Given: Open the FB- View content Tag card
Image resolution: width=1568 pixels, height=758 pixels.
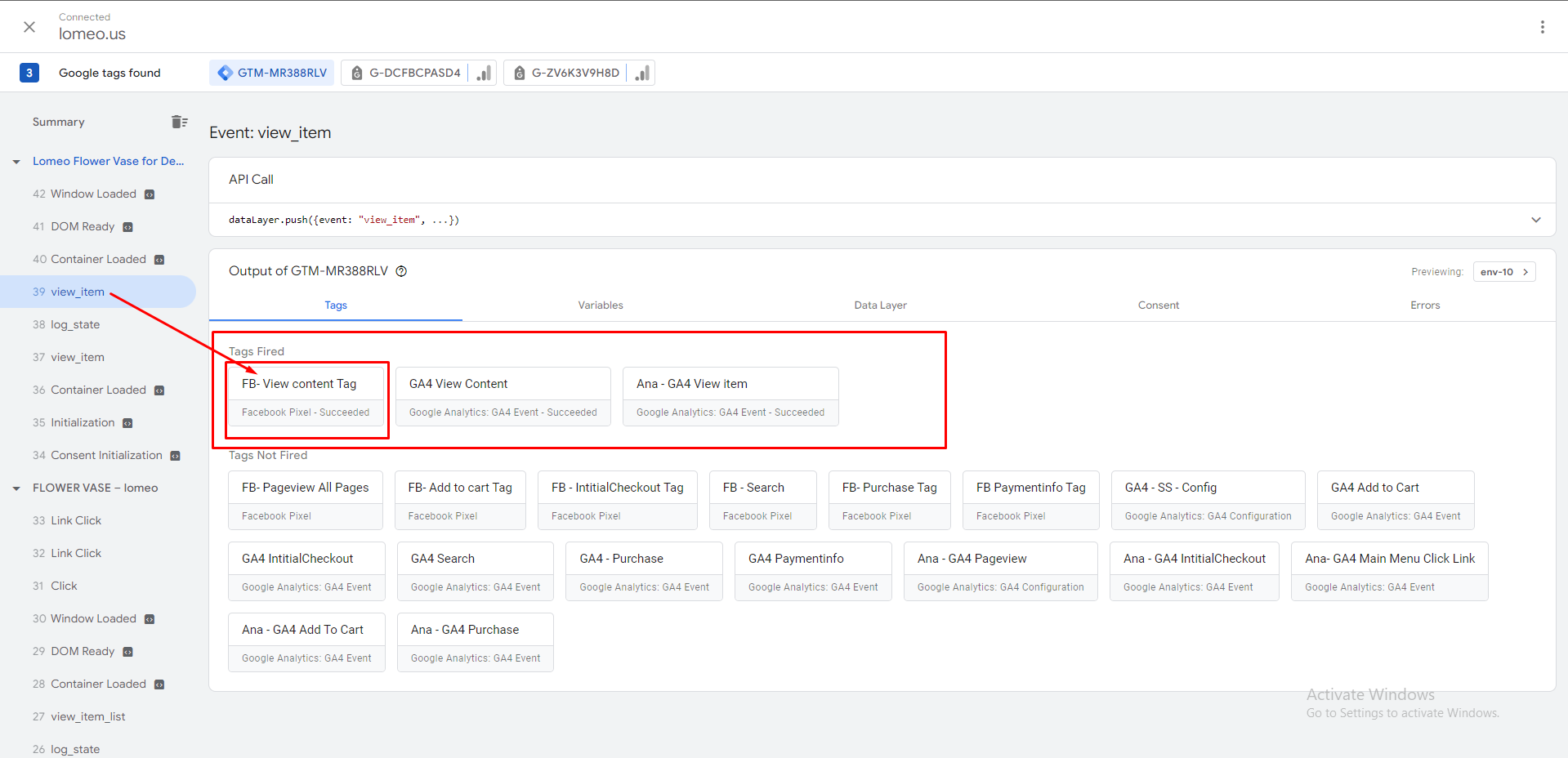Looking at the screenshot, I should click(306, 396).
